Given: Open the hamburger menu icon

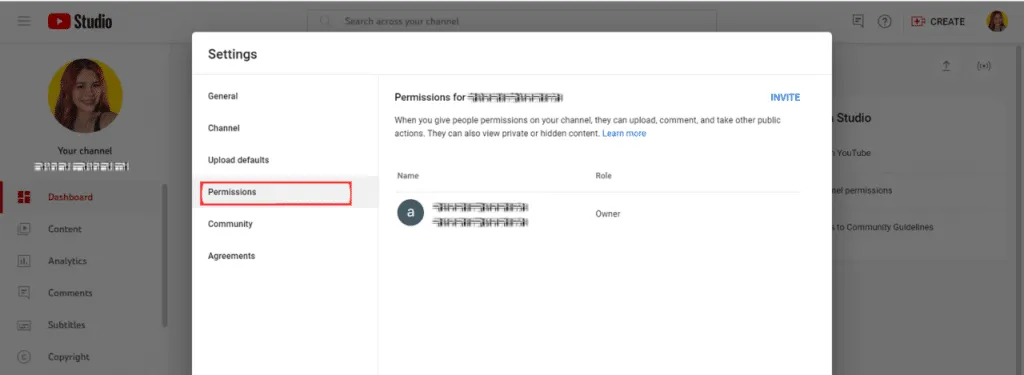Looking at the screenshot, I should tap(24, 21).
